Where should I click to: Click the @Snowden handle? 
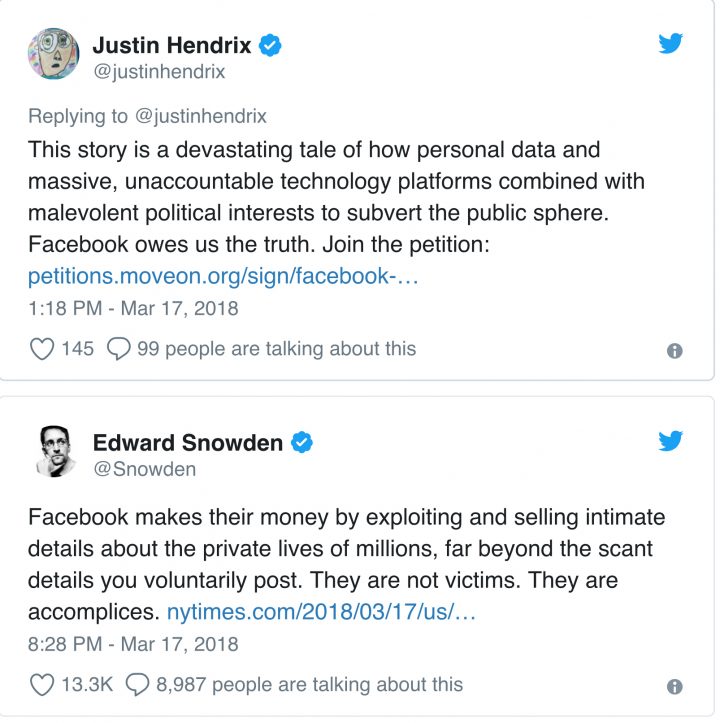144,468
